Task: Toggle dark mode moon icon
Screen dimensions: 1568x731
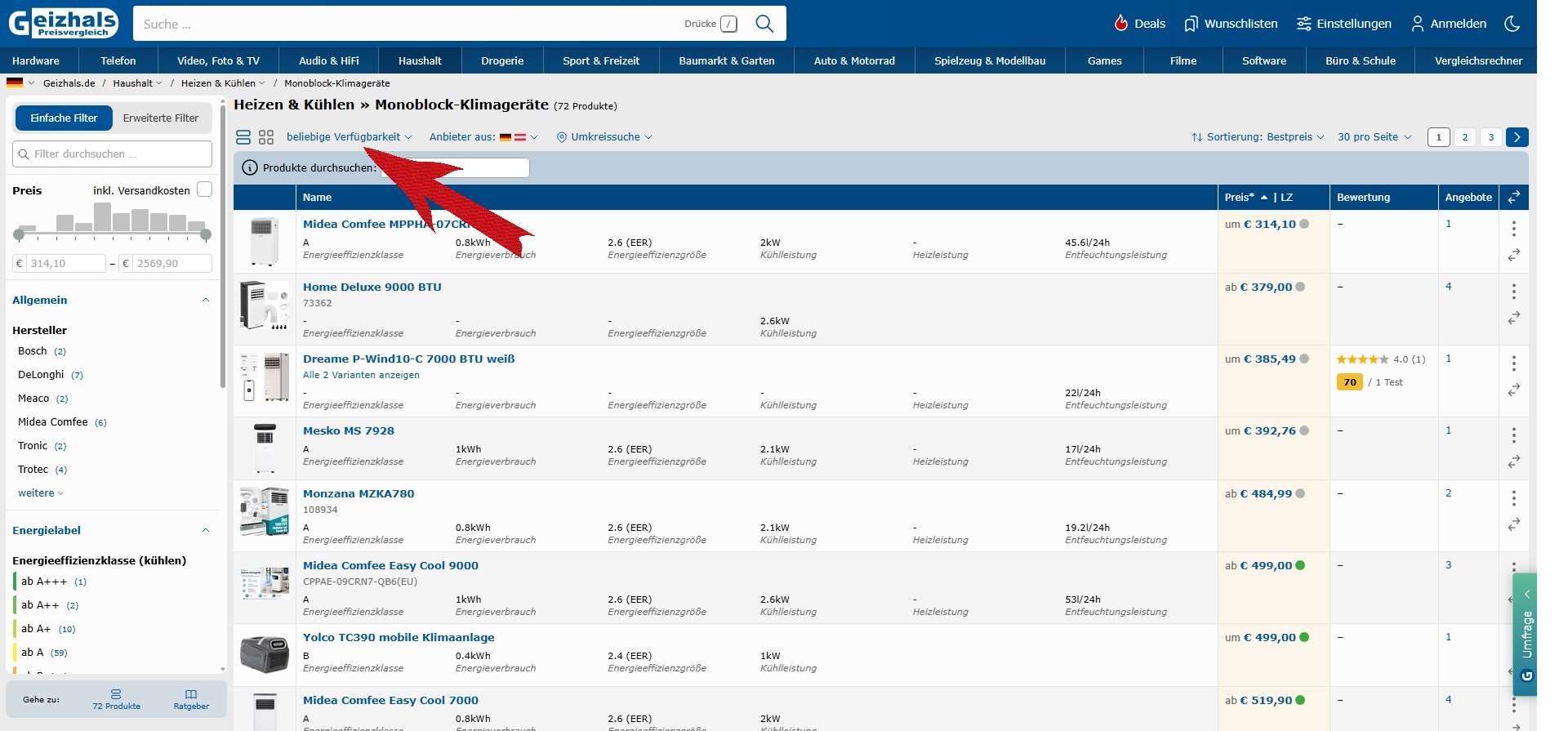Action: (1512, 24)
